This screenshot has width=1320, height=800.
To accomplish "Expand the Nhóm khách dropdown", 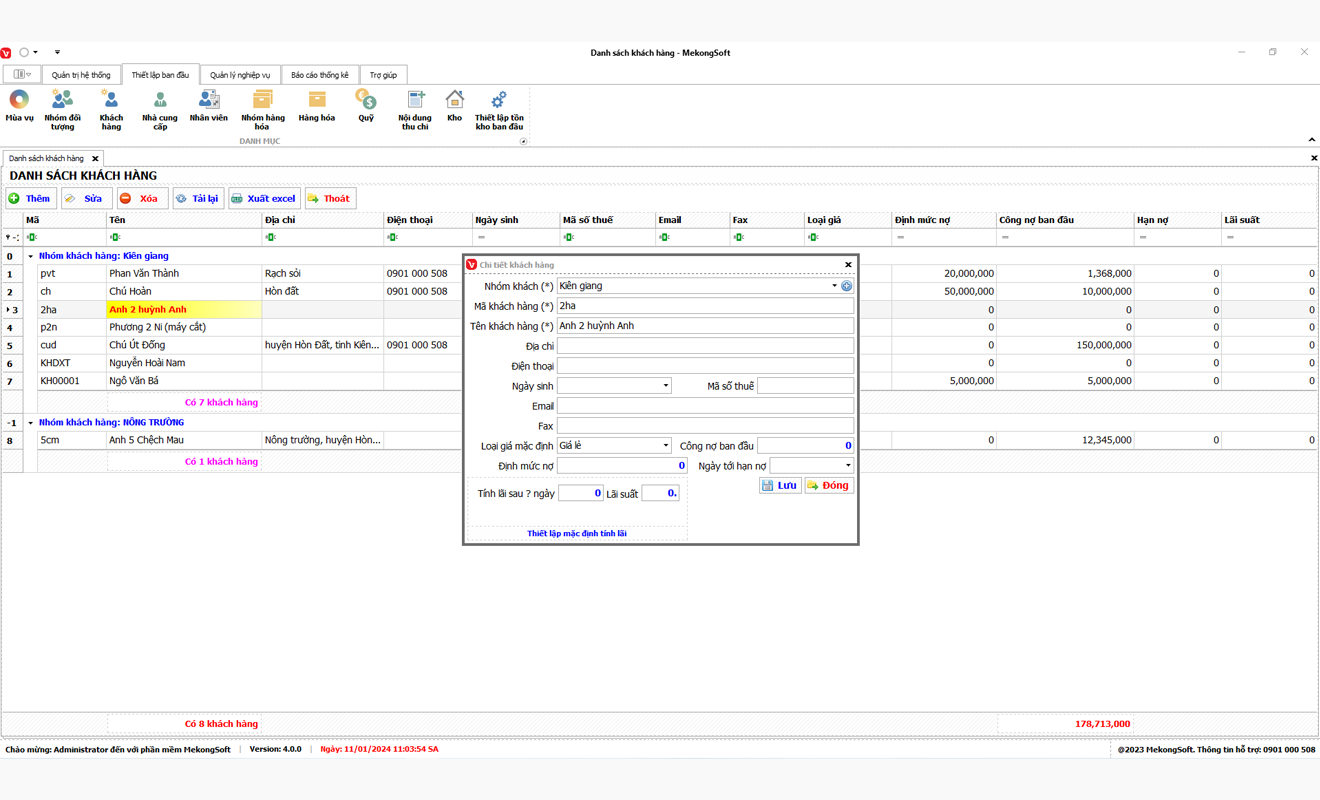I will click(834, 286).
